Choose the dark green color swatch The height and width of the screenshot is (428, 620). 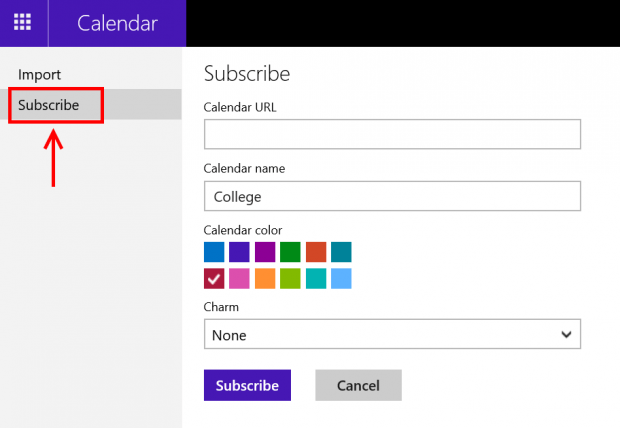(x=290, y=252)
